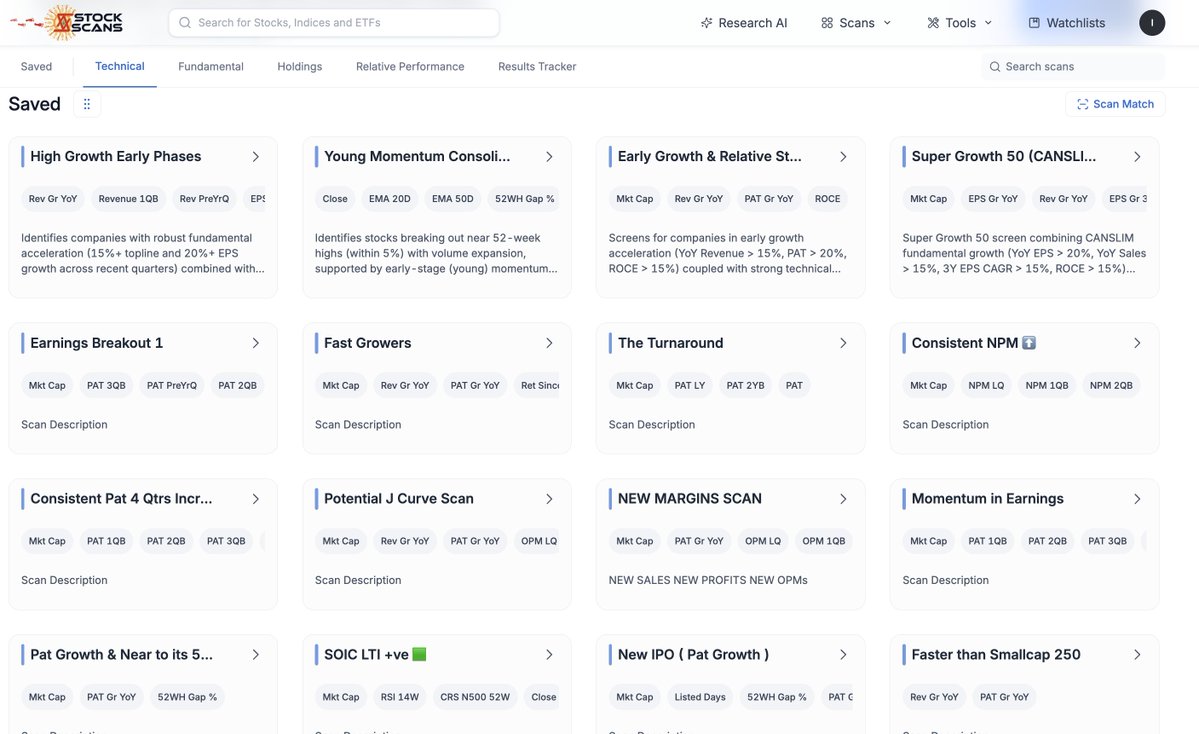Click the Tools wrench icon
This screenshot has height=734, width=1199.
933,23
